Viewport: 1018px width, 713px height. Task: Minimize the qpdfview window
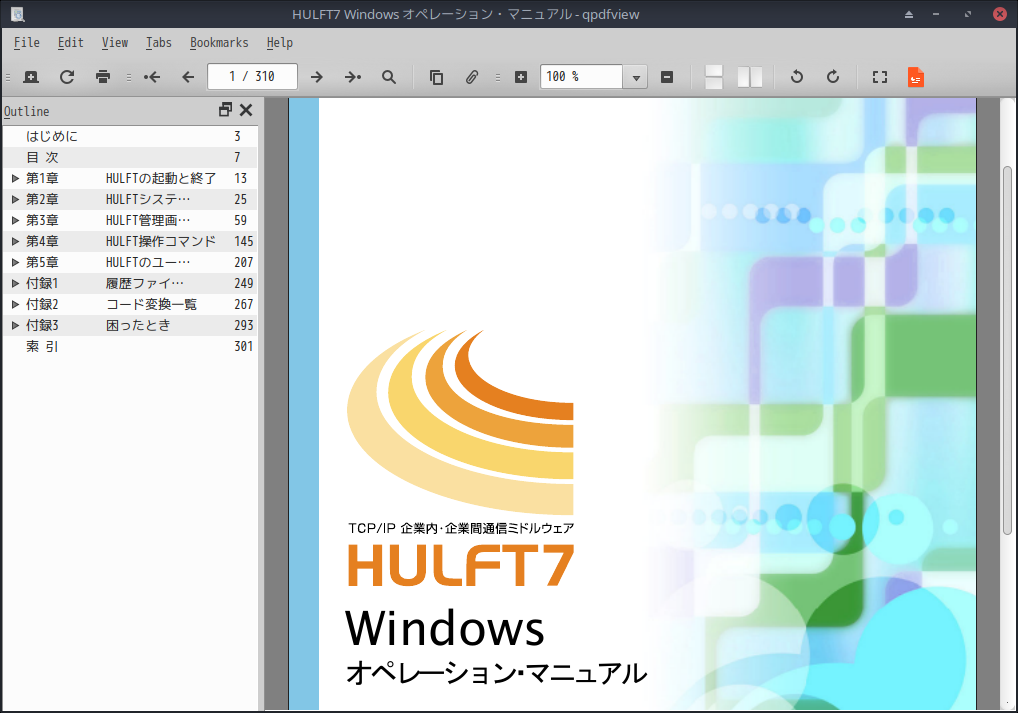[936, 14]
